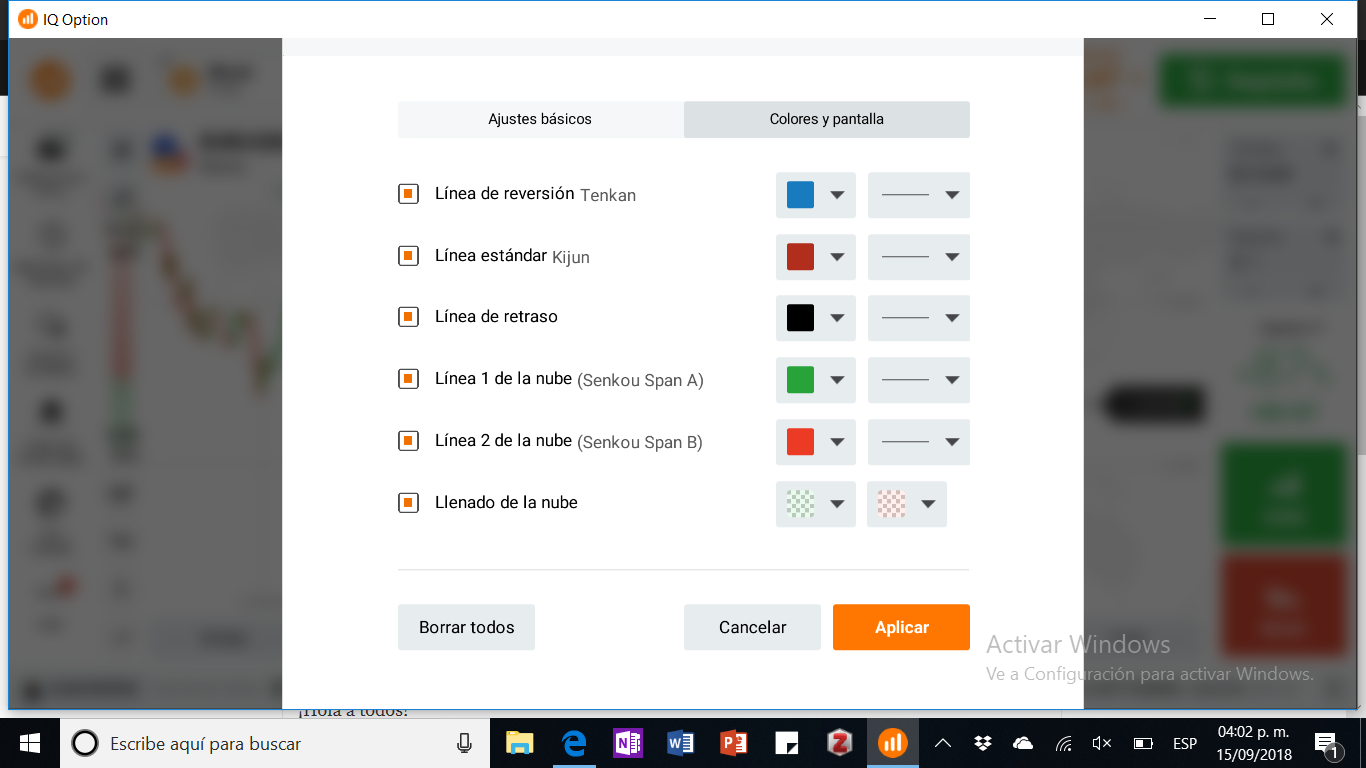Open File Explorer from the taskbar
Viewport: 1366px width, 768px height.
tap(519, 743)
